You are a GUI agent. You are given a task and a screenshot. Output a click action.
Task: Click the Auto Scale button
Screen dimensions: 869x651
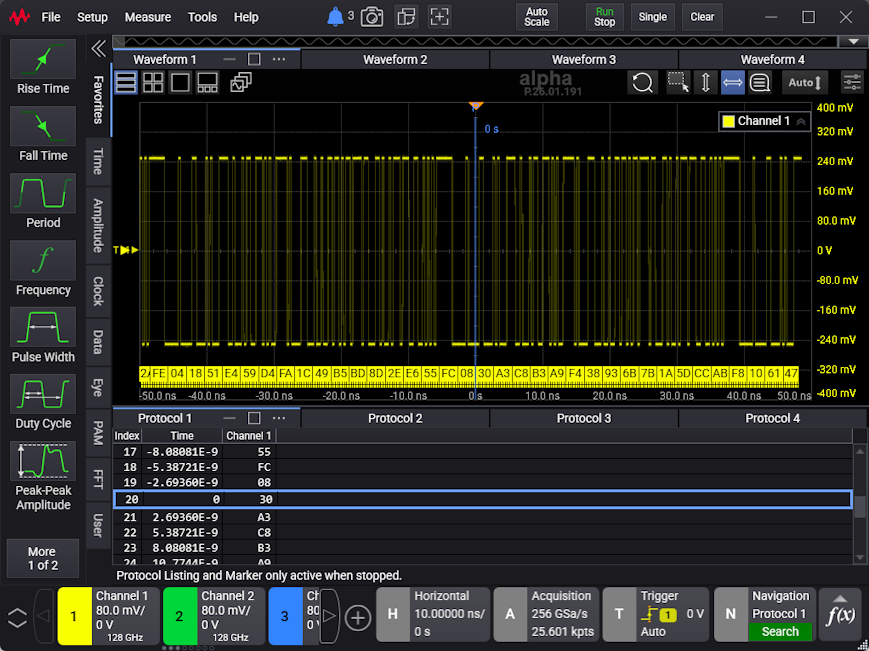[536, 17]
